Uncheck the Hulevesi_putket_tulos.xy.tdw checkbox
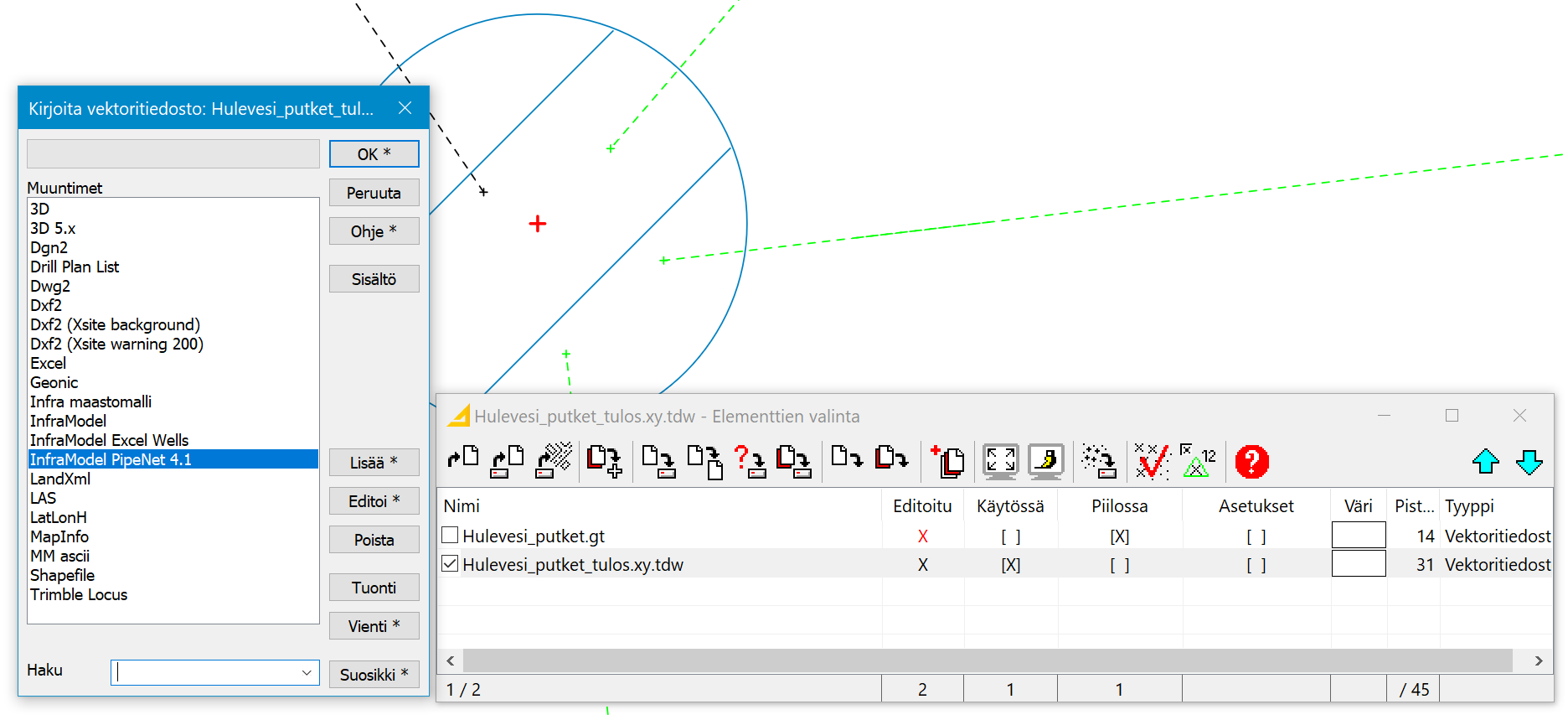 tap(450, 564)
